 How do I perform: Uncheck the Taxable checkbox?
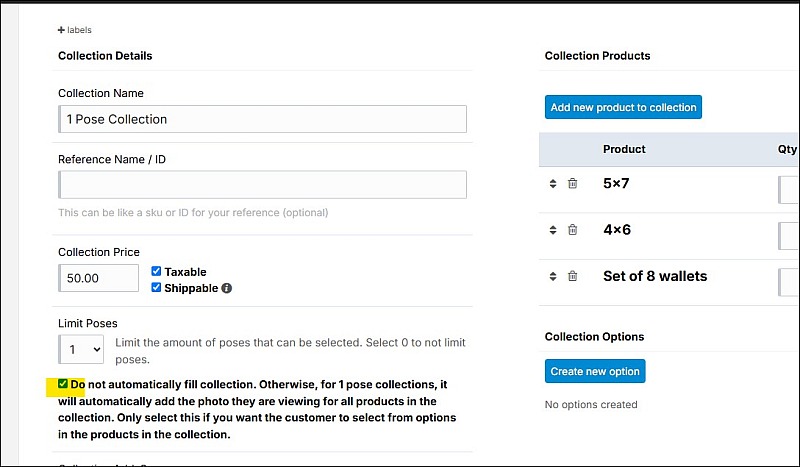point(156,271)
